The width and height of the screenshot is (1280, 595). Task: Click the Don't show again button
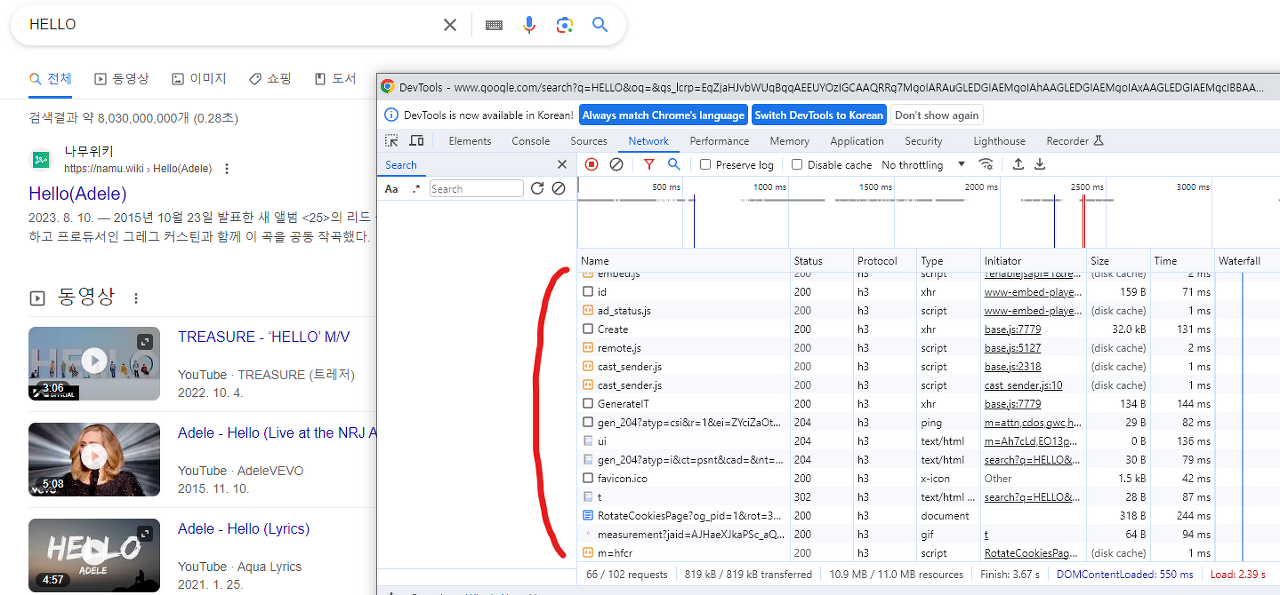(937, 115)
